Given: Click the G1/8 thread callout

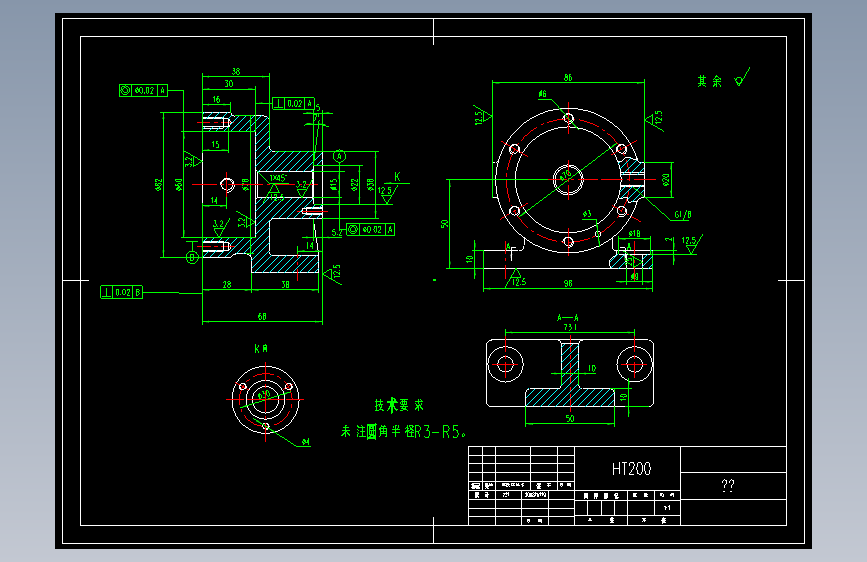Looking at the screenshot, I should pyautogui.click(x=682, y=215).
